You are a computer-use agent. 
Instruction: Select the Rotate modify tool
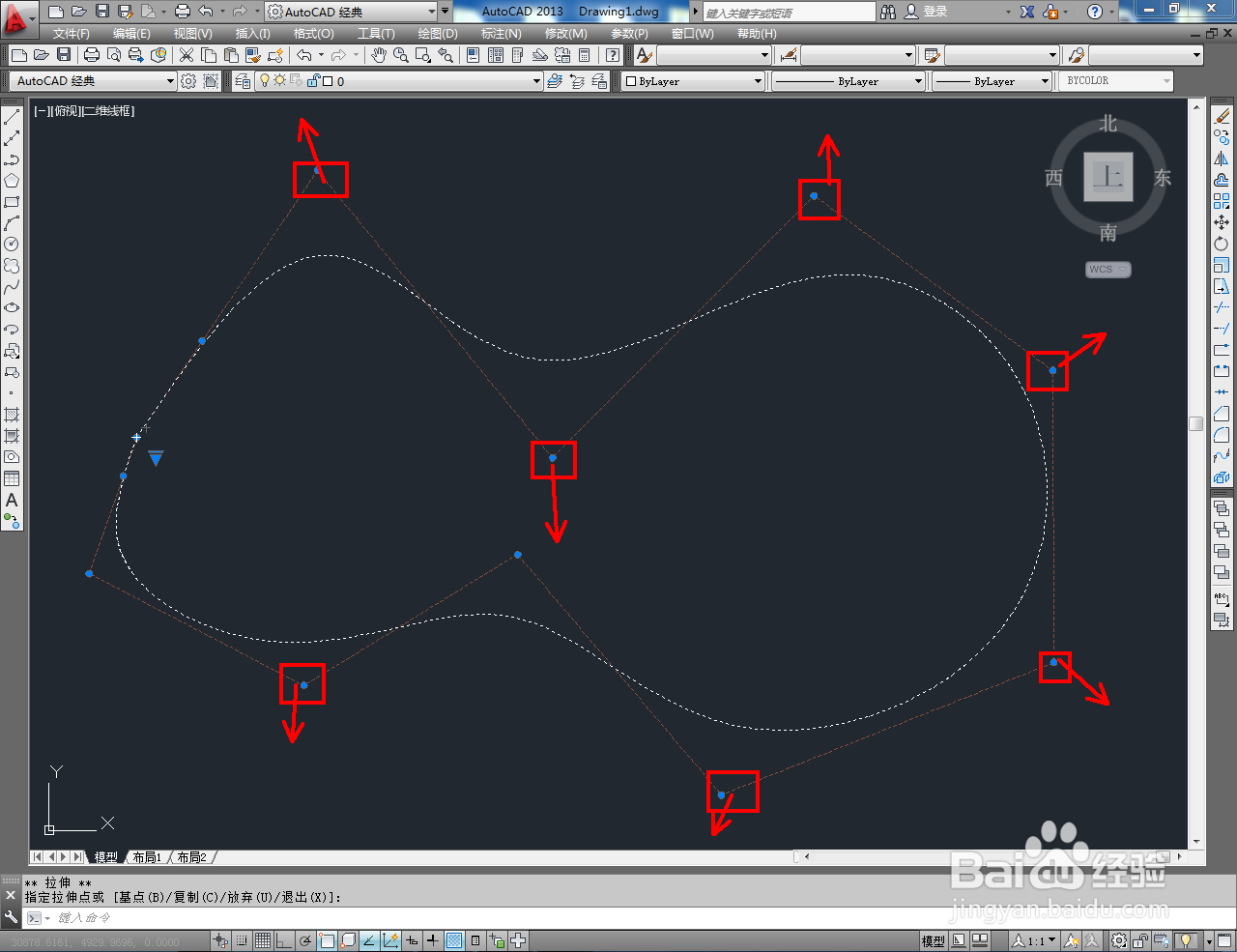pos(1222,244)
